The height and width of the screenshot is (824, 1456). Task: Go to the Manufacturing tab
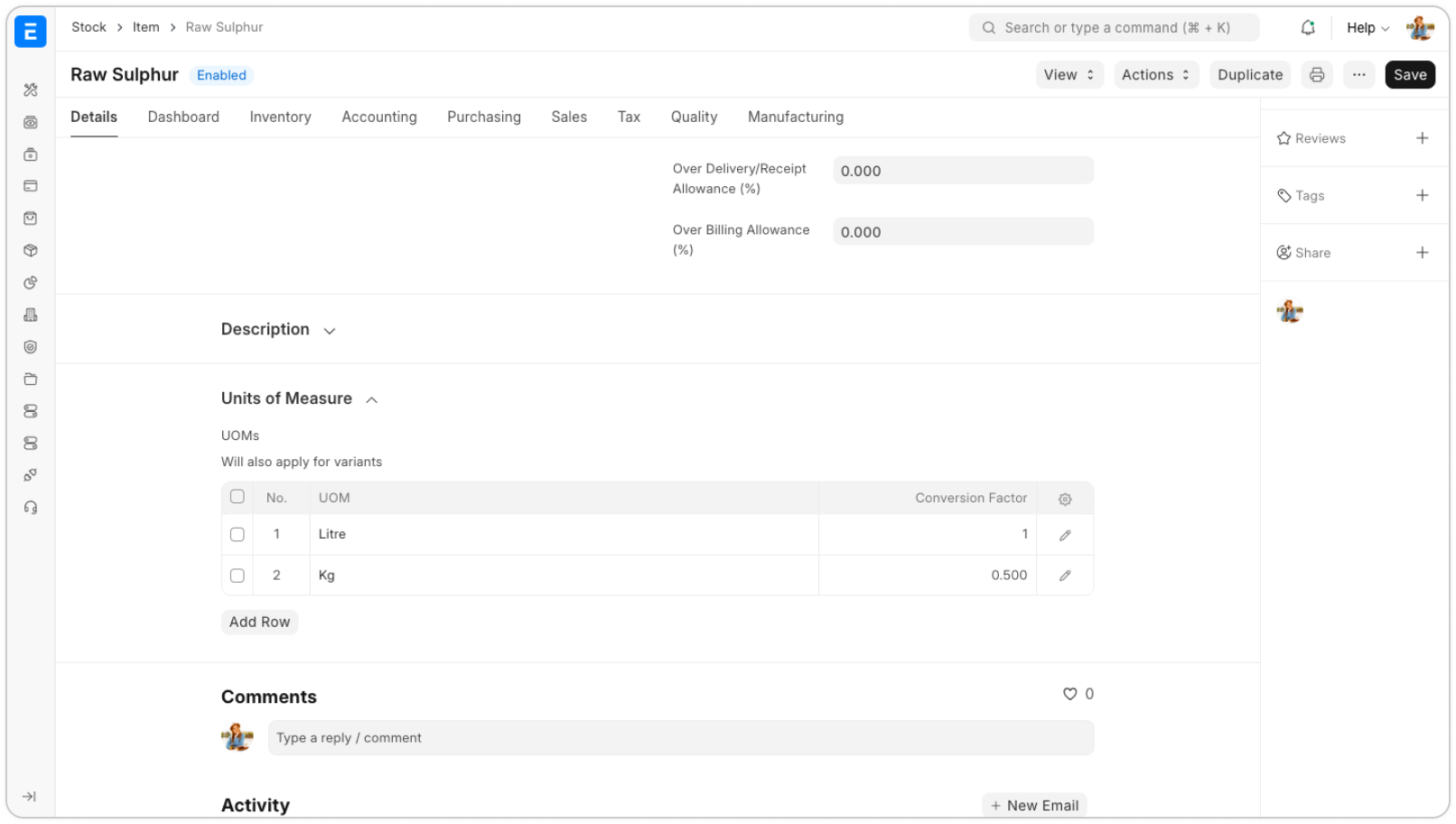coord(796,117)
